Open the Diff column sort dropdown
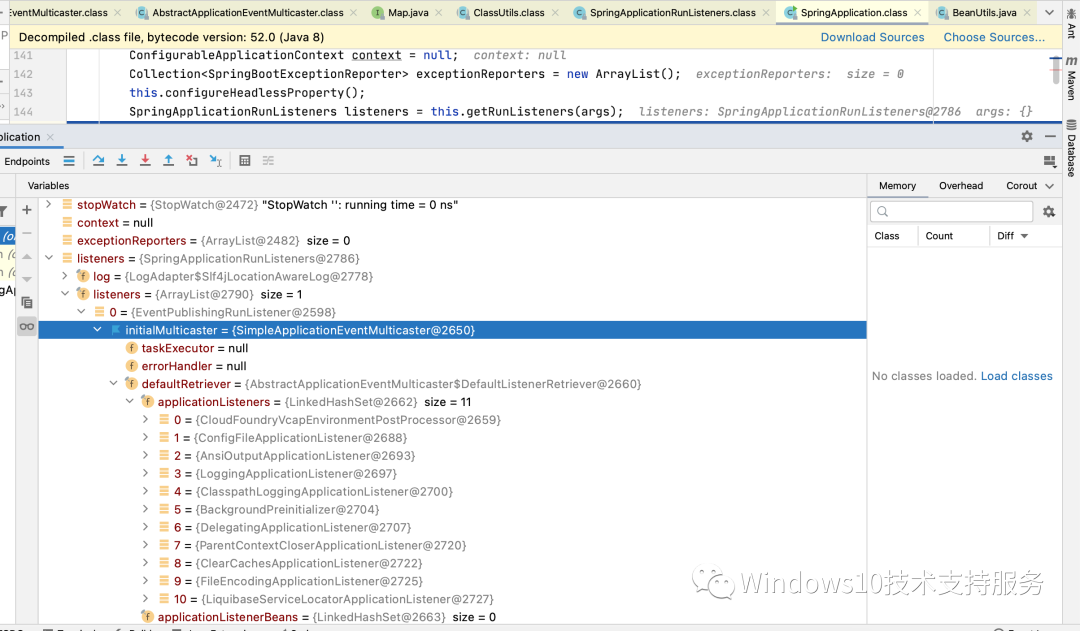 click(x=1024, y=236)
